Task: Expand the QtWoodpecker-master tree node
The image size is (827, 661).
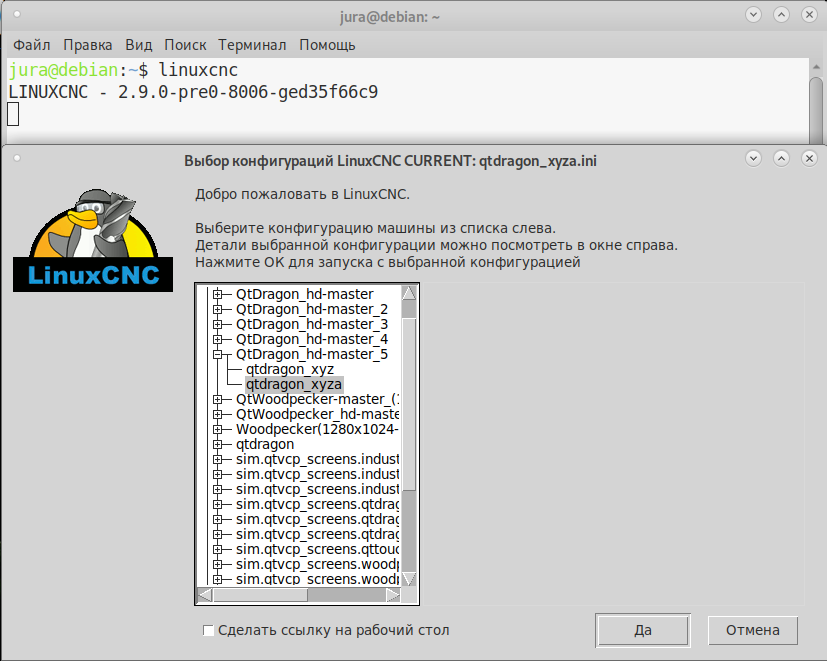Action: coord(217,399)
